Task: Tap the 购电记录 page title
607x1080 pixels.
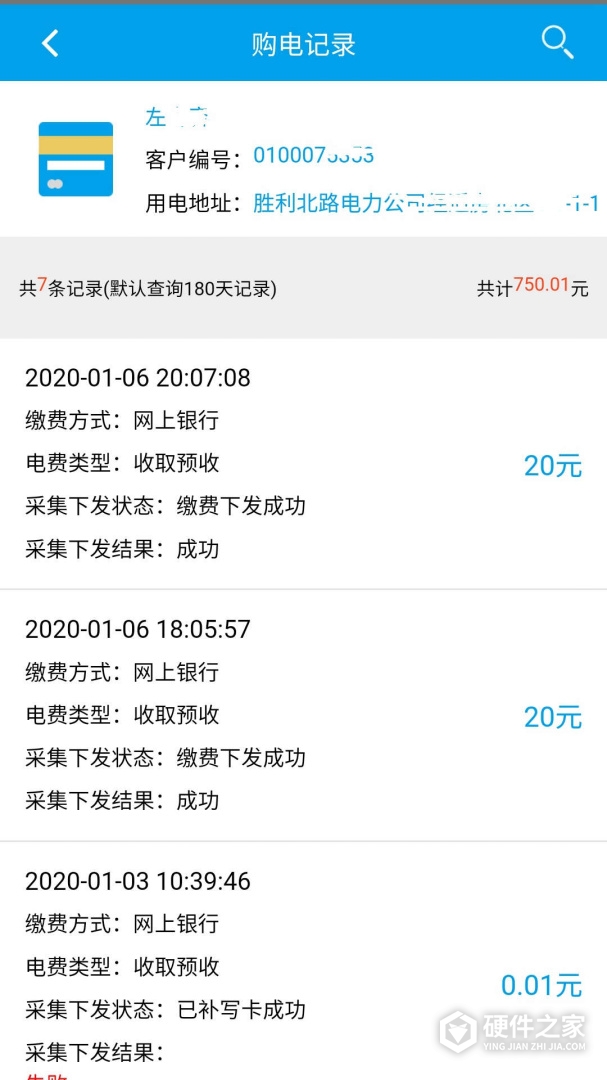Action: click(303, 44)
